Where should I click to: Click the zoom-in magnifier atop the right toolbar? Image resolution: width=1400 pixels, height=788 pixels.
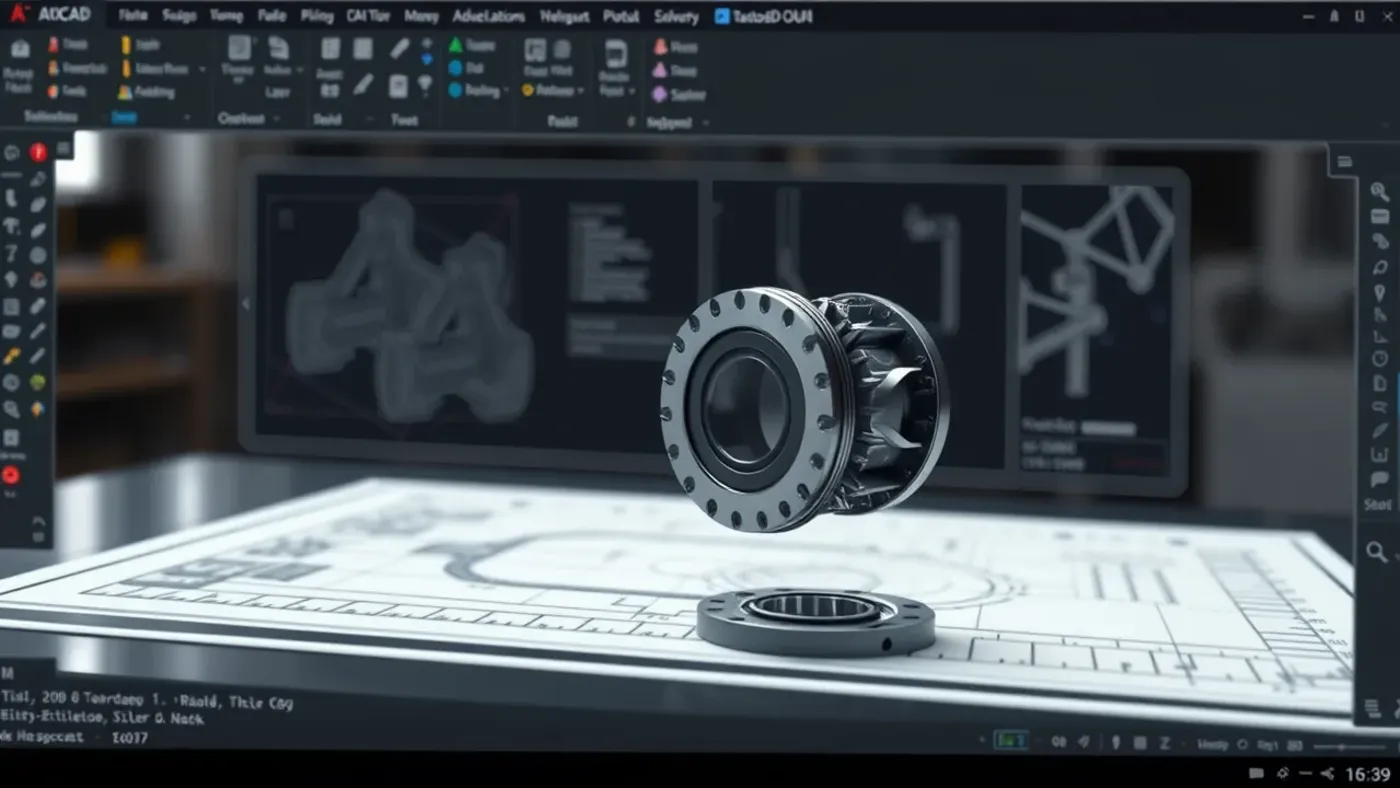point(1380,192)
